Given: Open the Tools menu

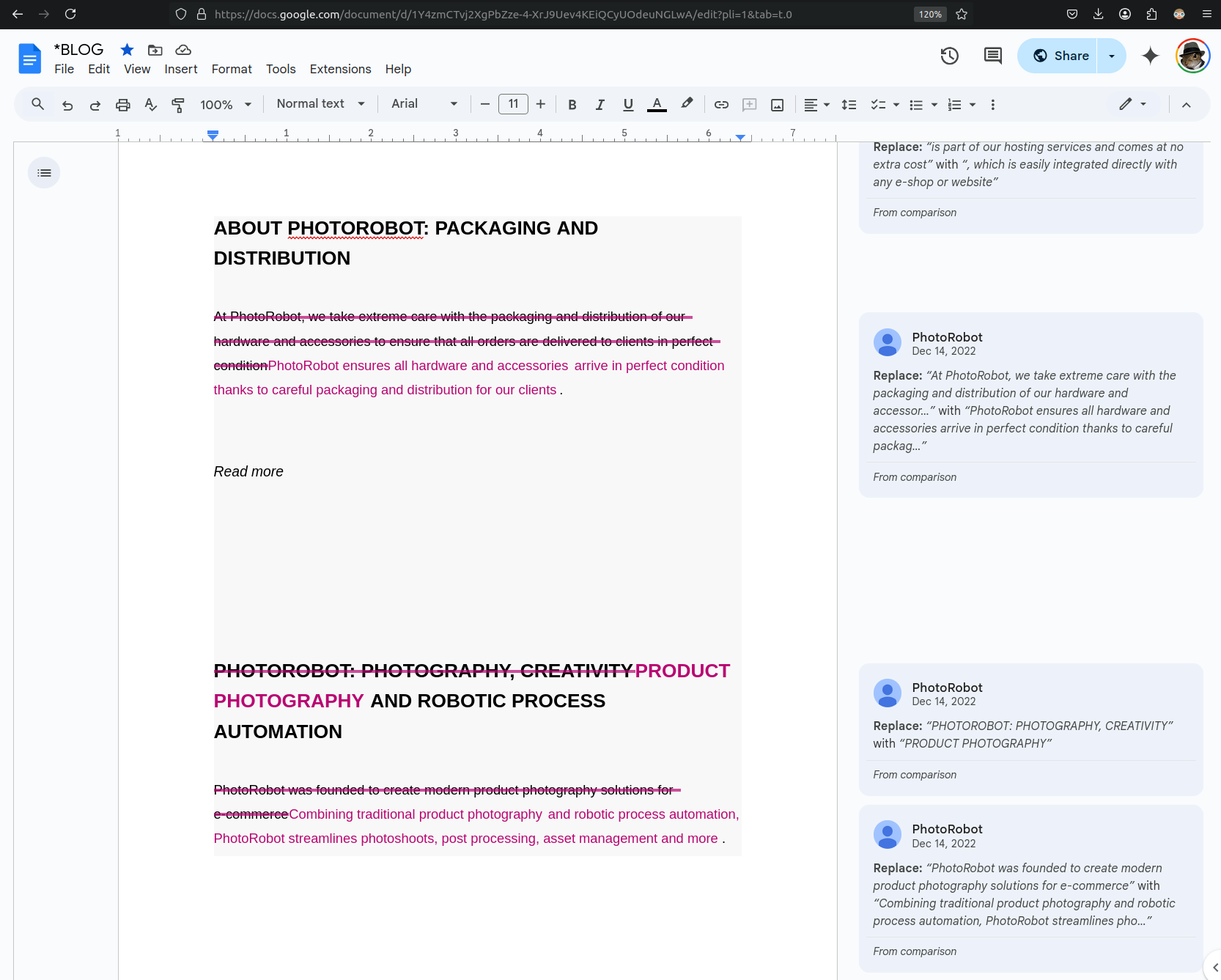Looking at the screenshot, I should pyautogui.click(x=281, y=69).
